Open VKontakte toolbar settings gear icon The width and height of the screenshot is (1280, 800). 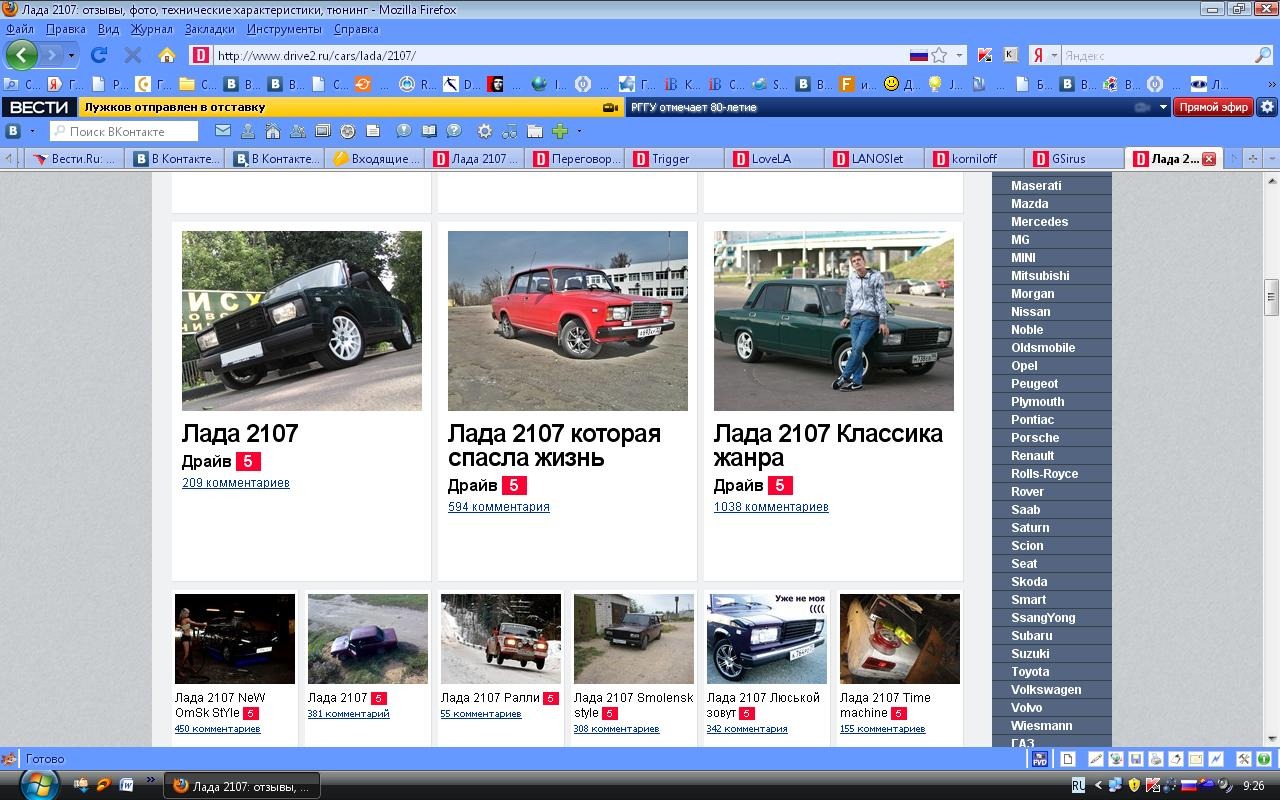click(x=484, y=131)
